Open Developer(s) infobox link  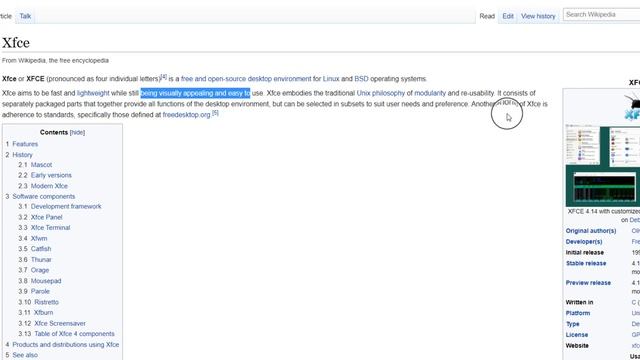[584, 242]
